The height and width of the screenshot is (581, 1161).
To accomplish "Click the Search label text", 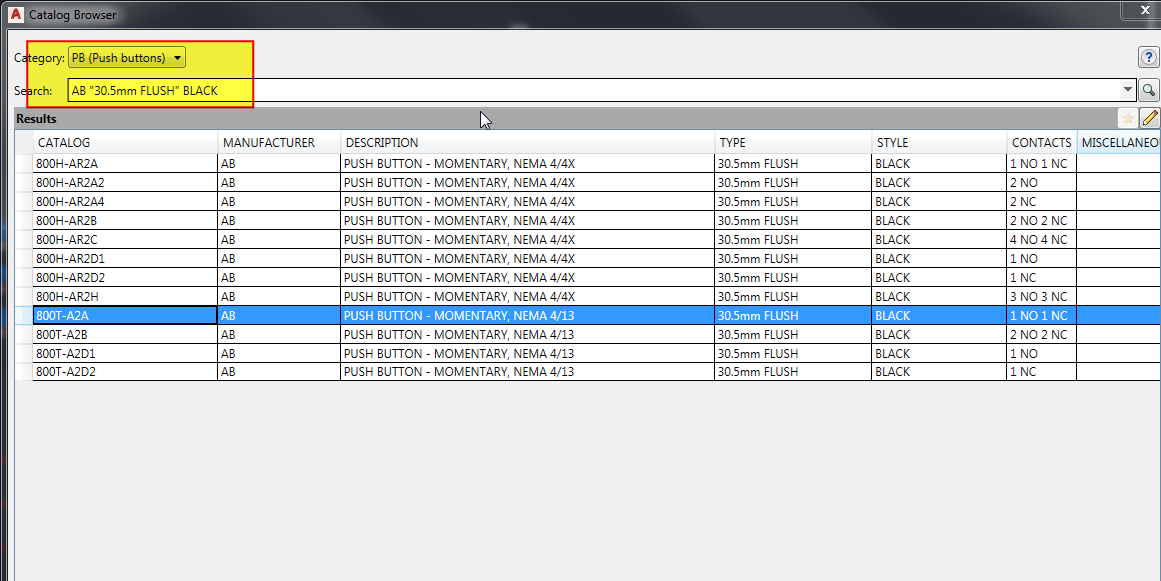I will tap(33, 90).
